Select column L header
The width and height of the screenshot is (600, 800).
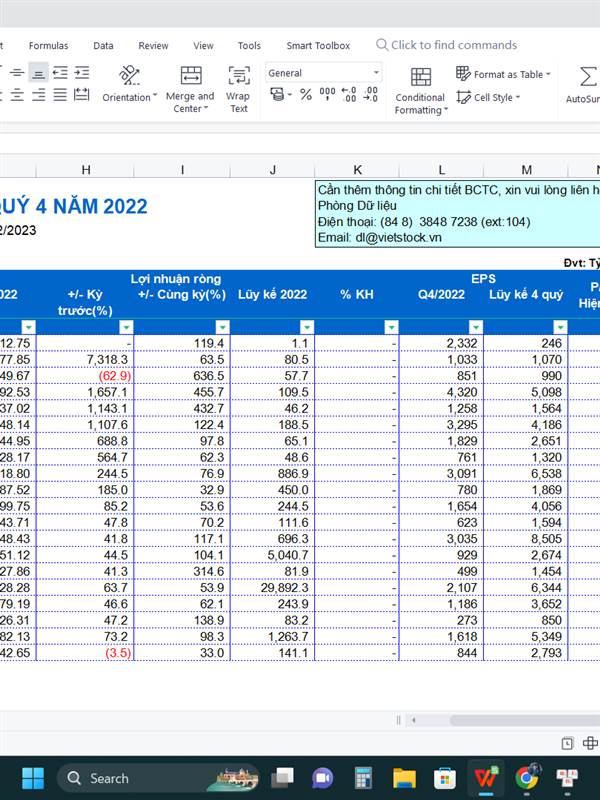point(441,170)
